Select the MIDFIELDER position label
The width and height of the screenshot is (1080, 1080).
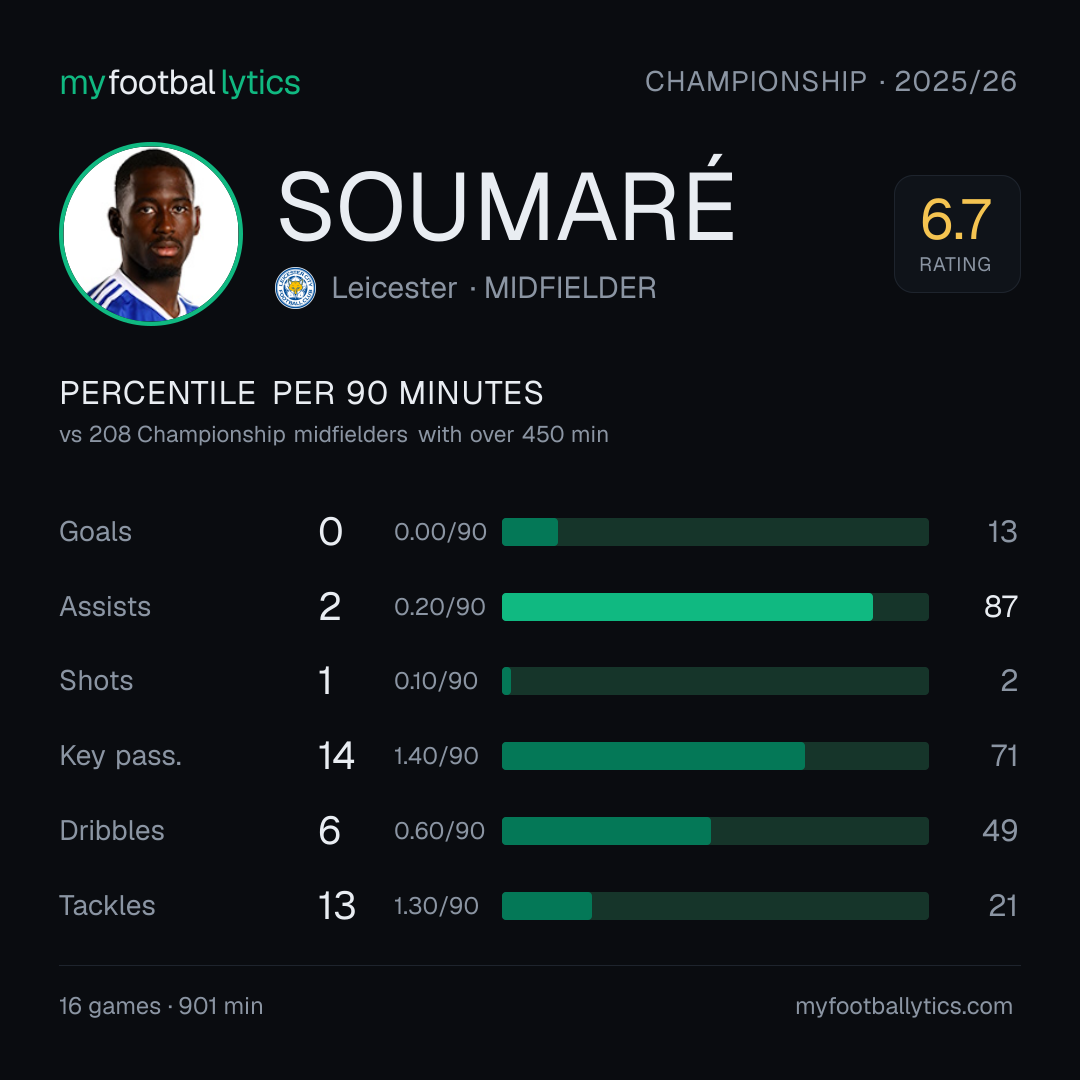pos(570,288)
